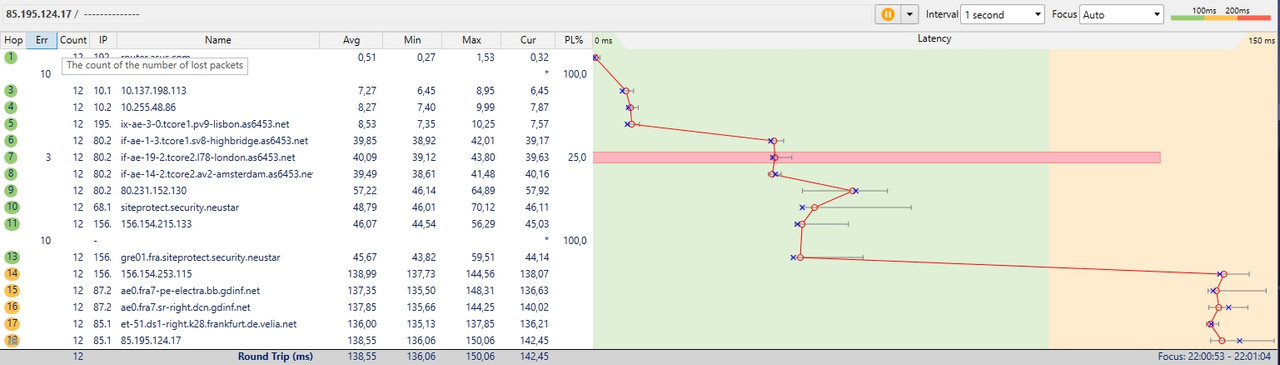The width and height of the screenshot is (1280, 365).
Task: Select the hop 3 green circle icon
Action: coord(12,91)
